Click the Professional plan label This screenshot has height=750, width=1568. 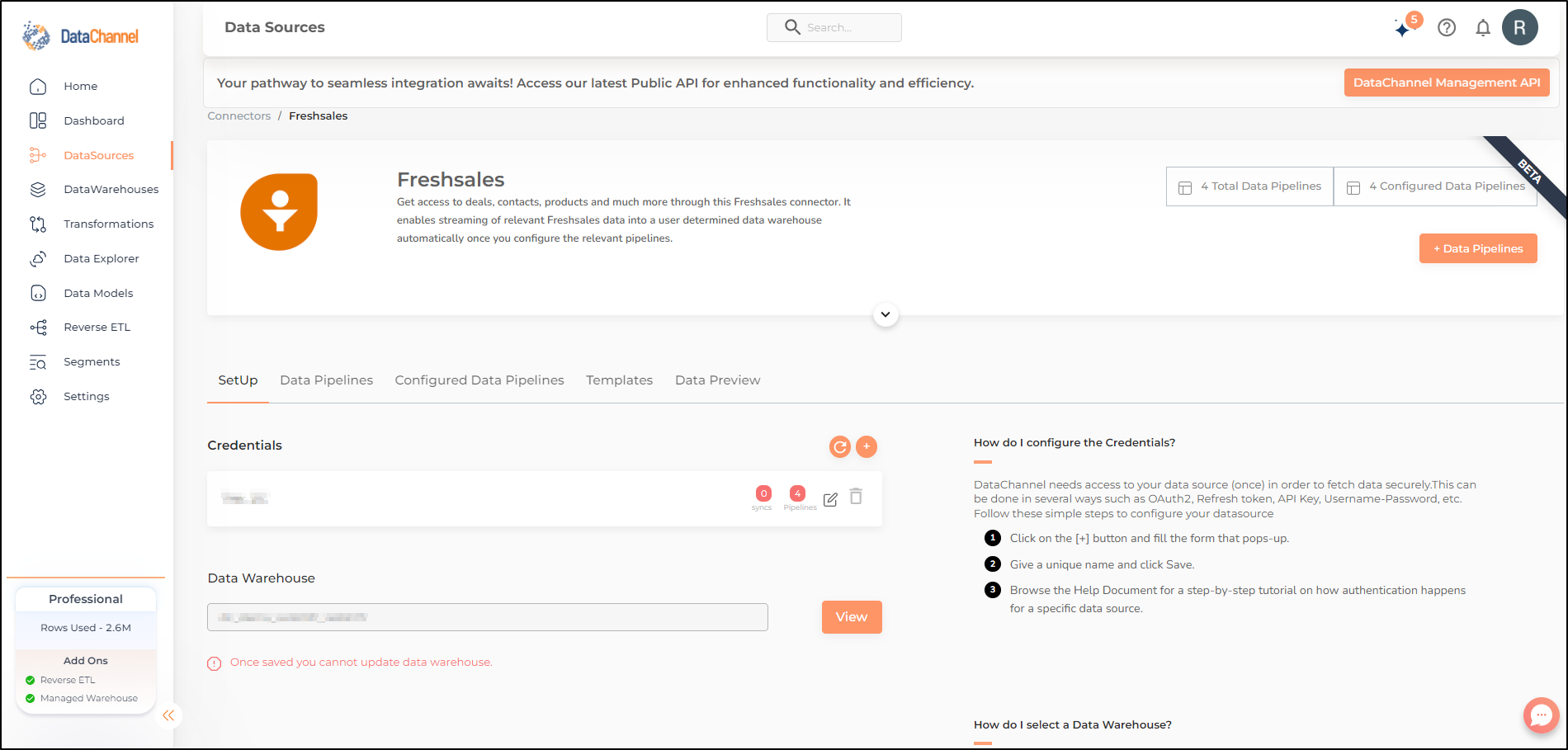(x=86, y=599)
